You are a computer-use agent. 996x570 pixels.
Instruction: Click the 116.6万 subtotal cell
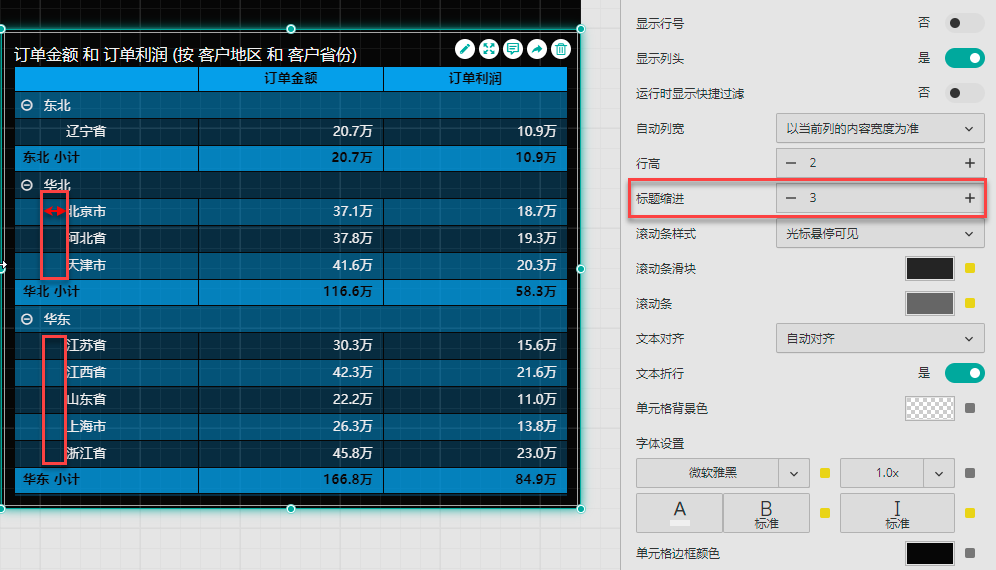291,292
